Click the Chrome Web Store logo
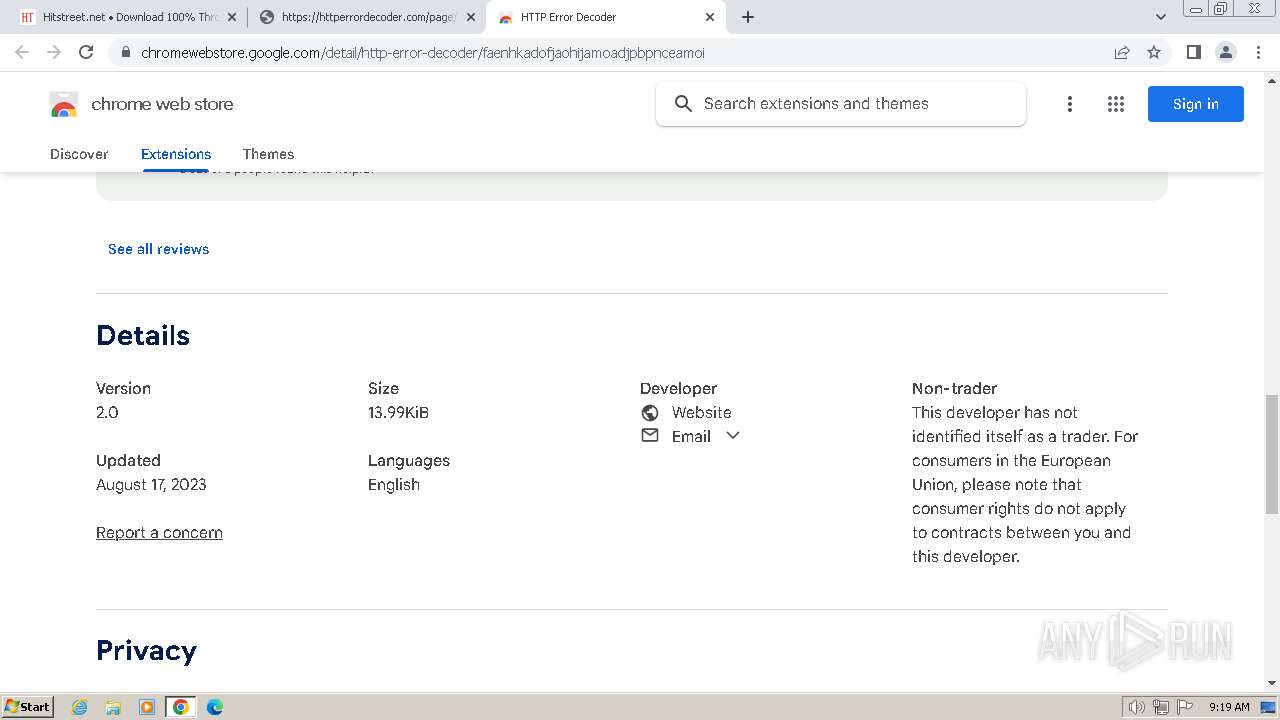The width and height of the screenshot is (1280, 720). pyautogui.click(x=64, y=104)
